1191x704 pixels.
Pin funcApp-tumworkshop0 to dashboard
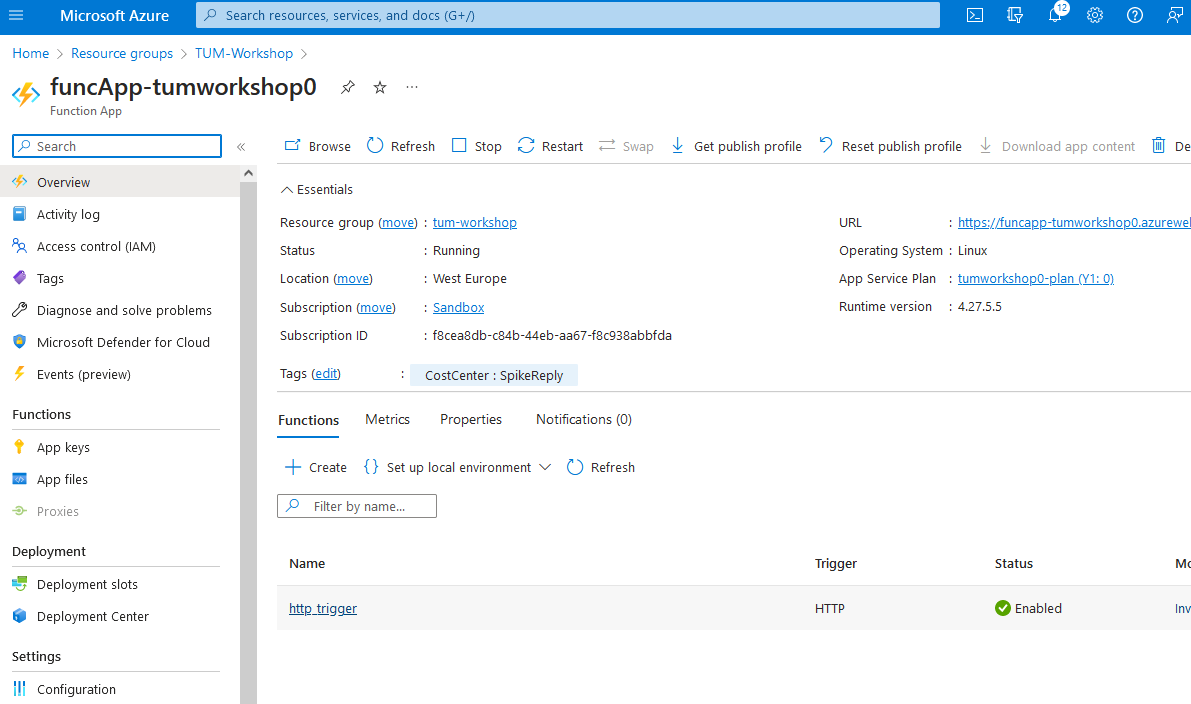point(347,87)
